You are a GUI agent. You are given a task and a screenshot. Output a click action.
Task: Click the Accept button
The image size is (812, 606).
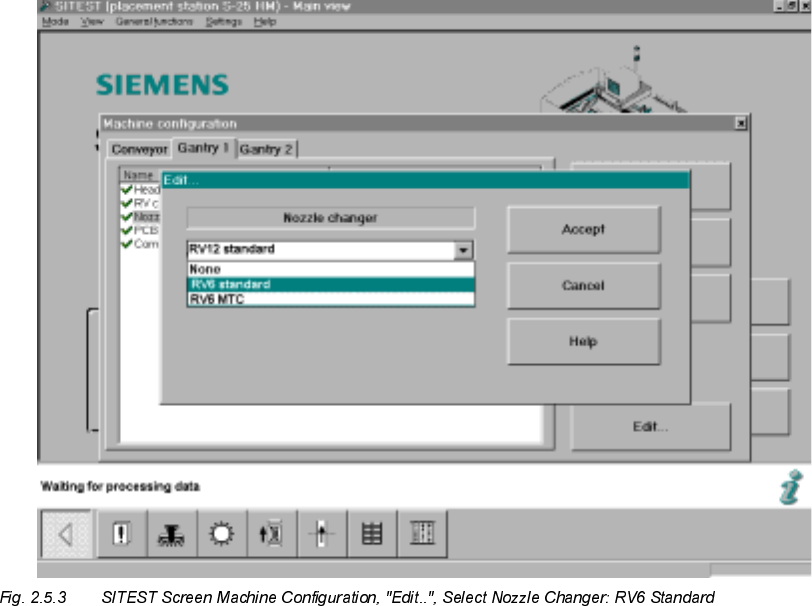584,229
